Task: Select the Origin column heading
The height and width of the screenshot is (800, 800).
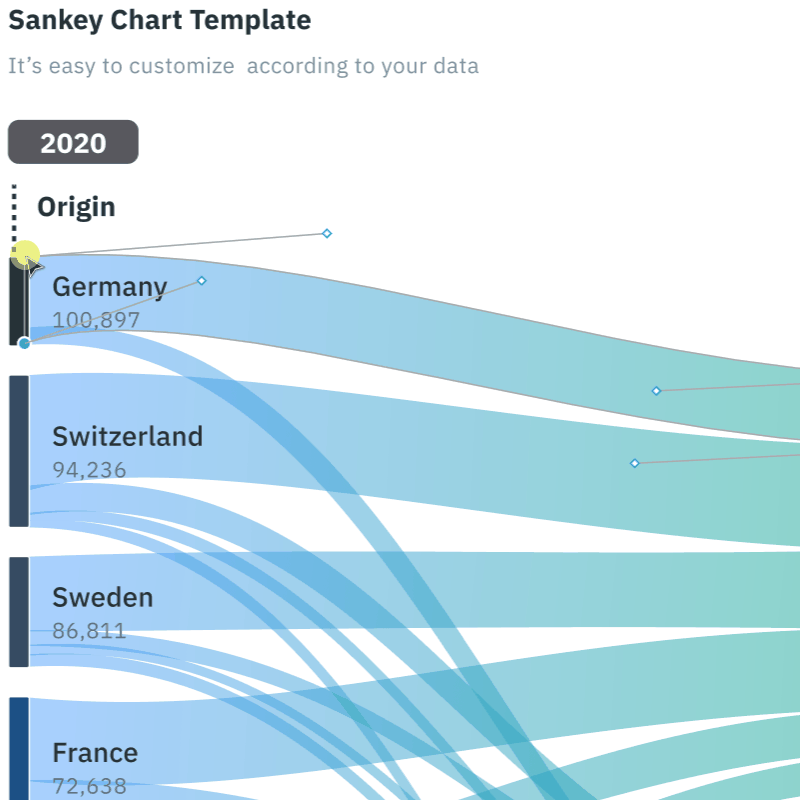Action: click(x=76, y=207)
